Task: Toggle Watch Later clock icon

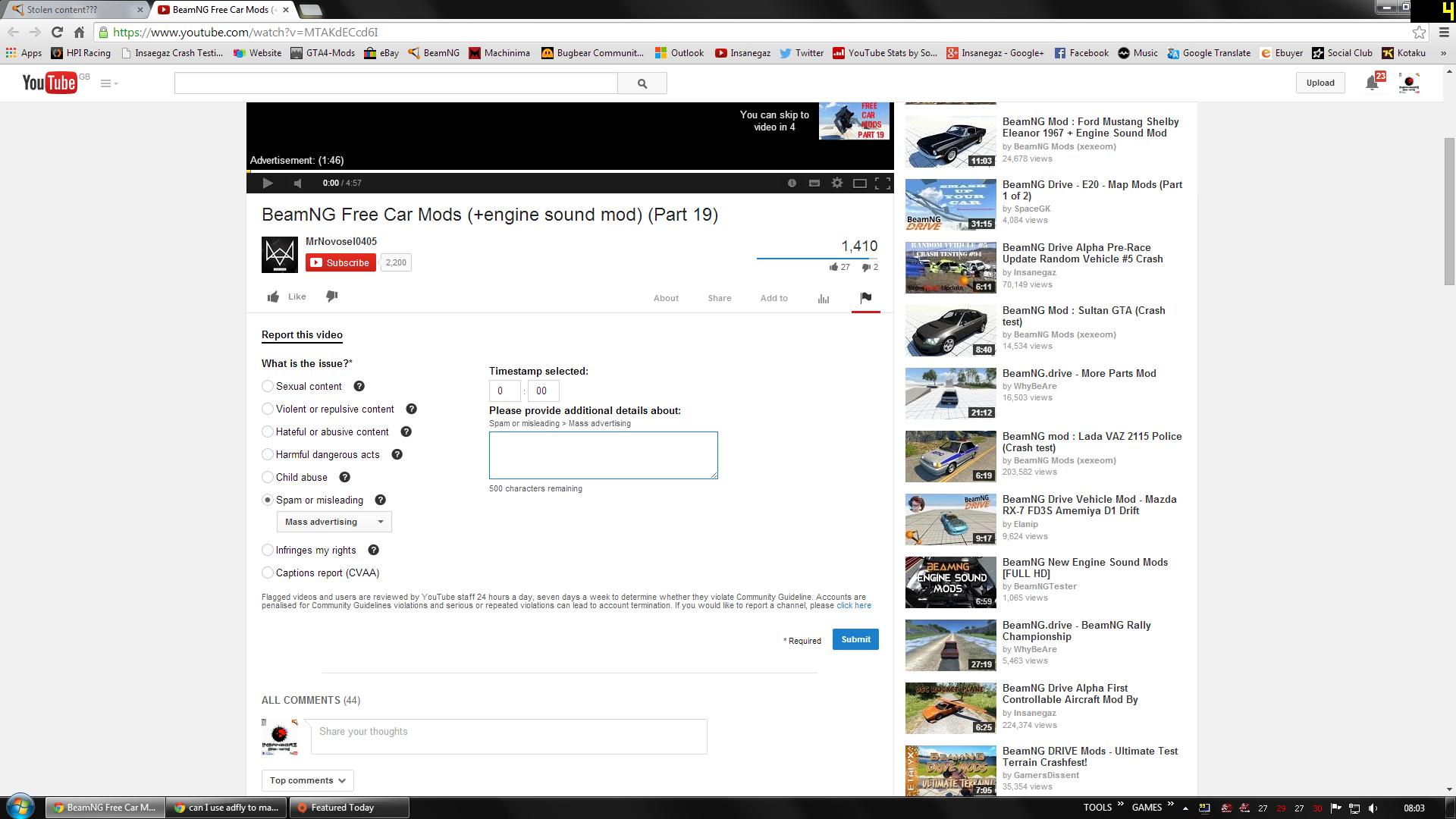Action: 792,183
